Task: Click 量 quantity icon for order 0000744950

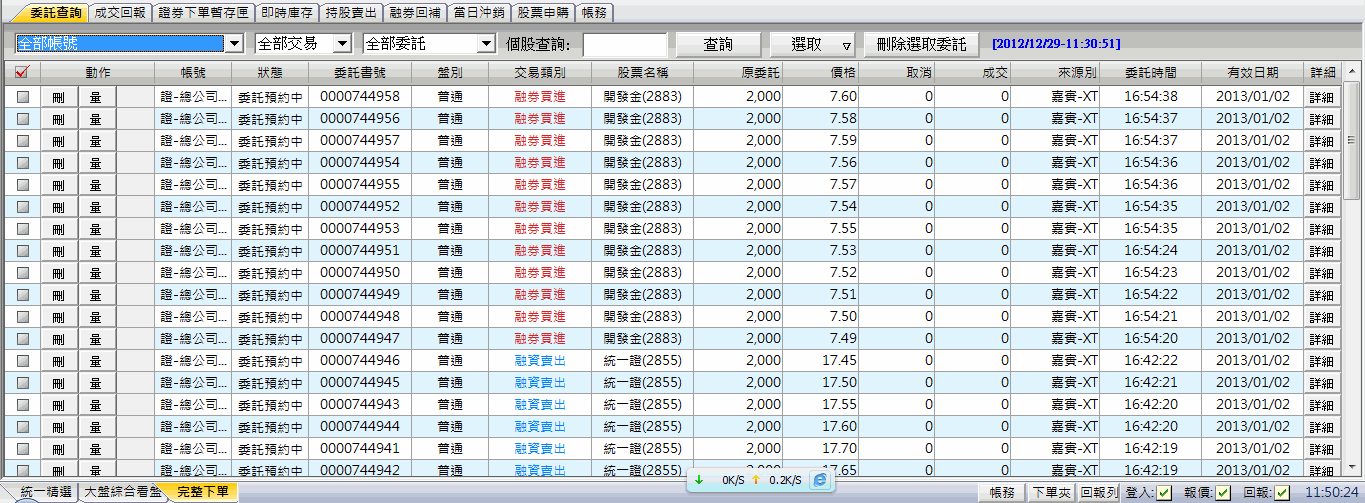Action: click(96, 273)
